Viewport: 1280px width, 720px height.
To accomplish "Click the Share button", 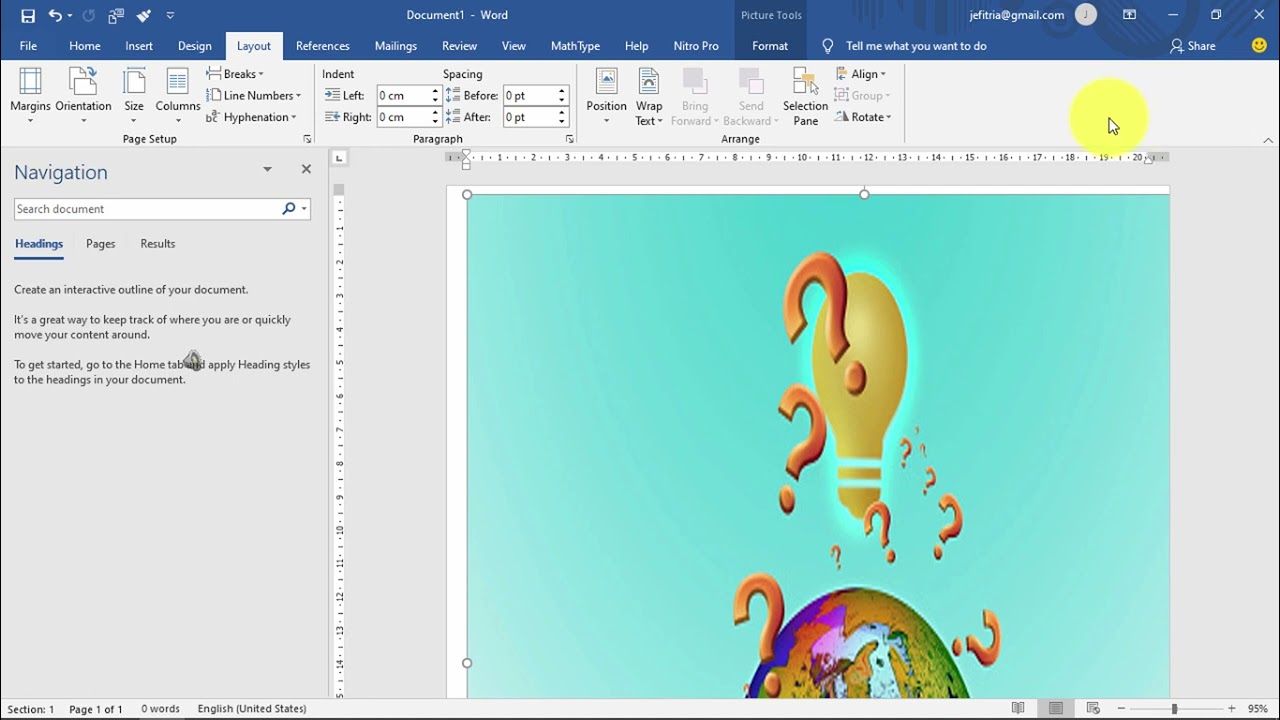I will 1193,46.
